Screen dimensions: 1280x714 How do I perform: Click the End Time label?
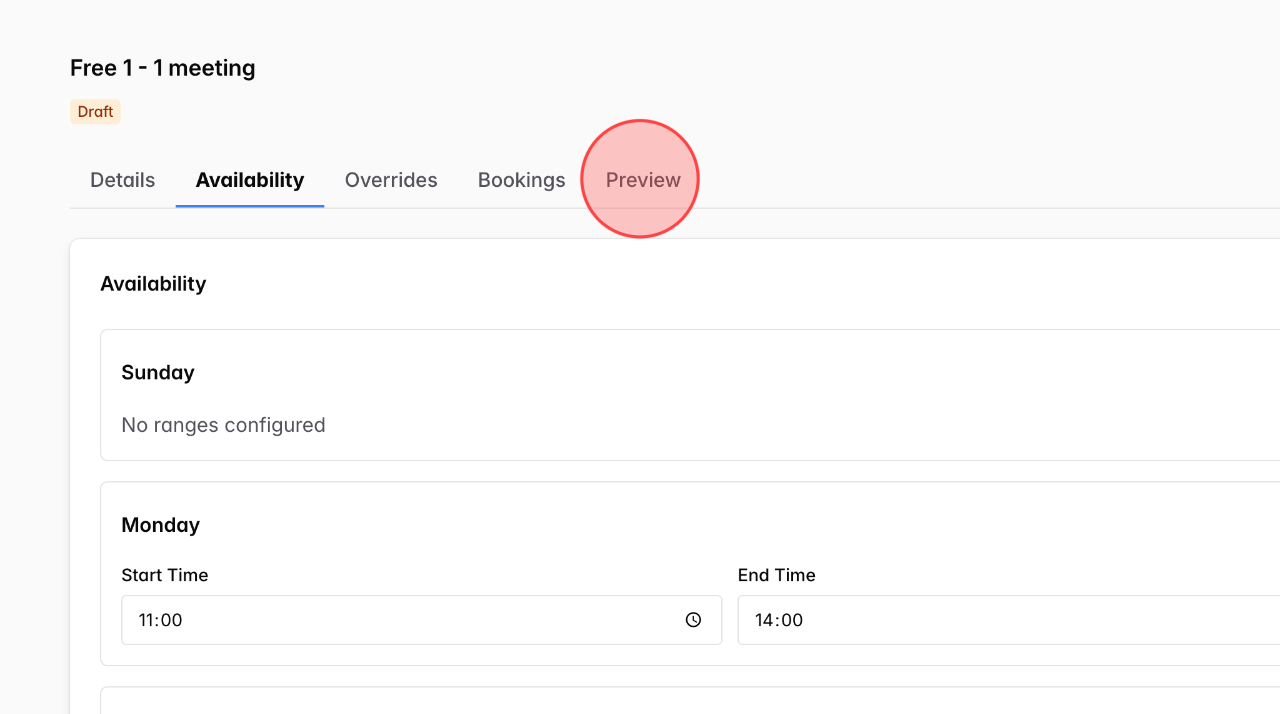[x=777, y=575]
